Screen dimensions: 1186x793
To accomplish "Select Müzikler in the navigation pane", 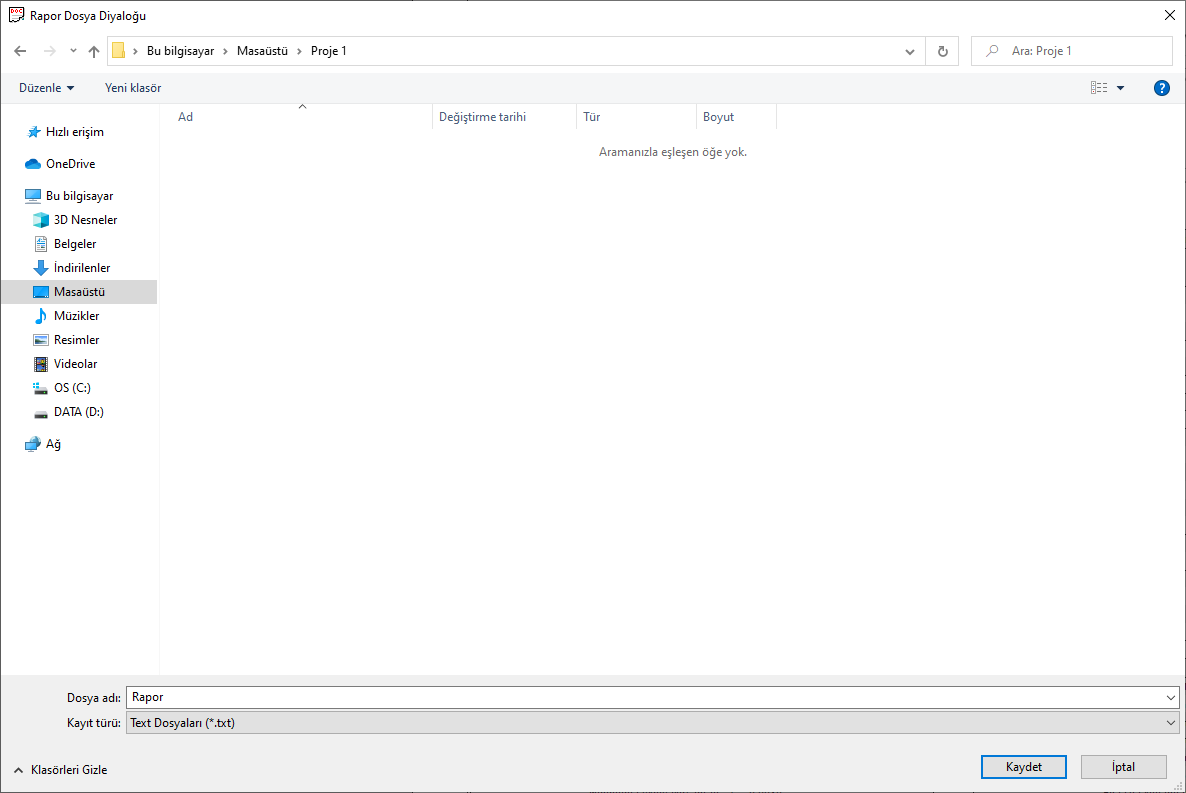I will [x=76, y=316].
